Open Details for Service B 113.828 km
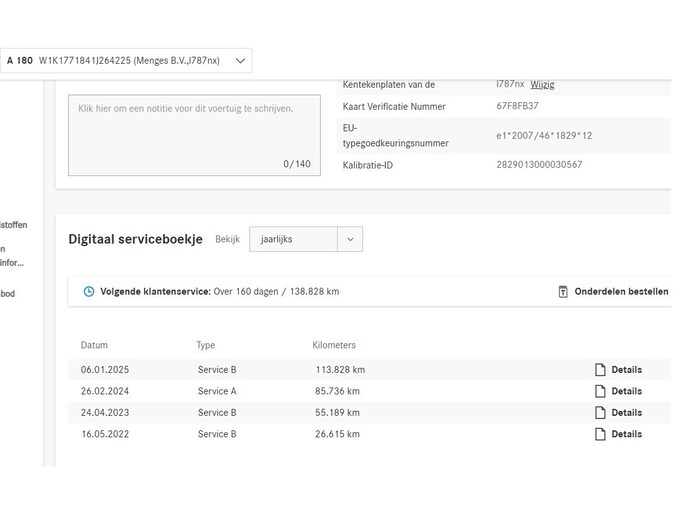Screen dimensions: 685x513 point(626,370)
